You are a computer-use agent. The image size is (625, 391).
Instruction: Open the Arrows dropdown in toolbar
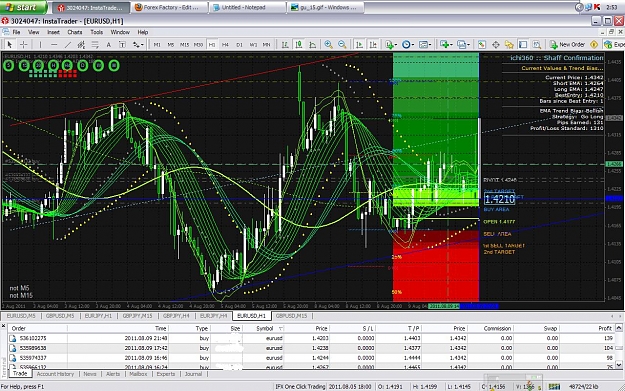(138, 45)
